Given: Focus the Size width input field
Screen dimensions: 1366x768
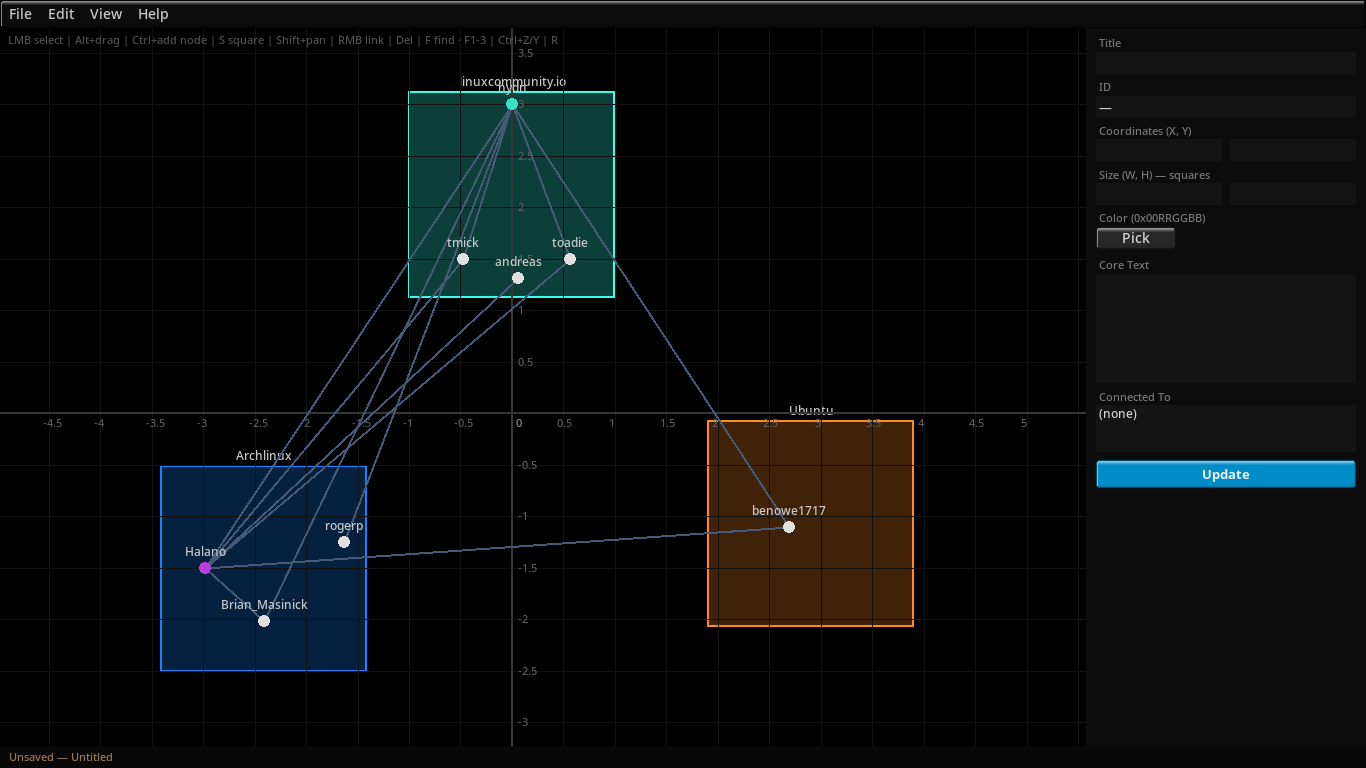Looking at the screenshot, I should click(x=1159, y=194).
